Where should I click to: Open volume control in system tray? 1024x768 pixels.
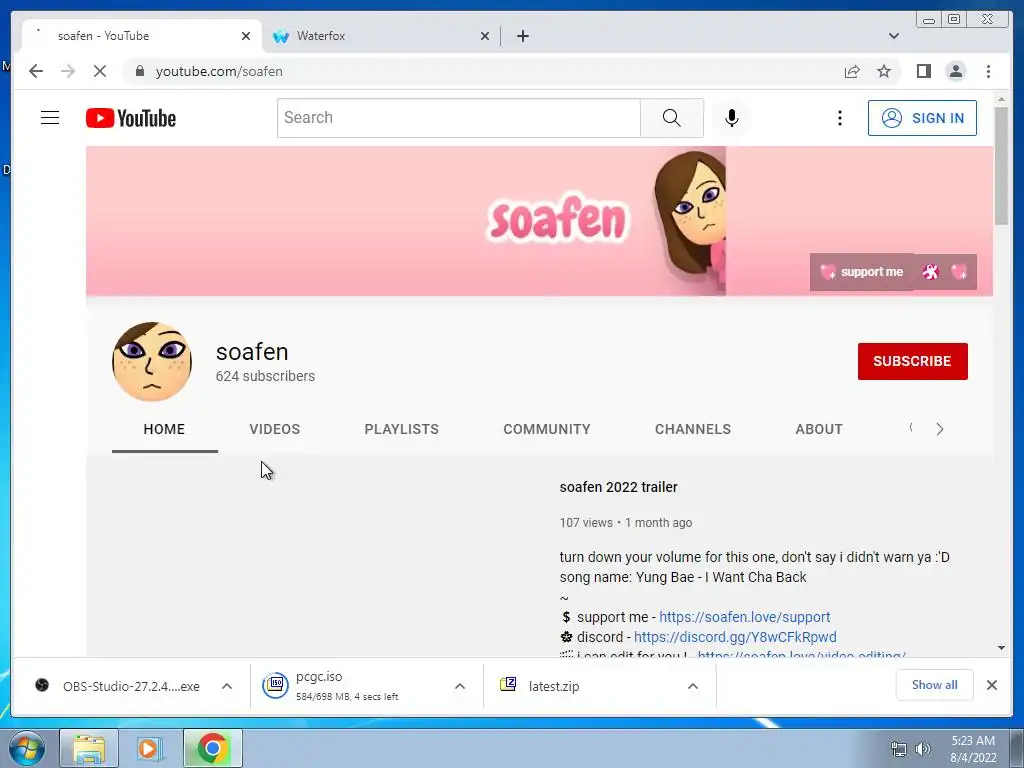point(923,749)
